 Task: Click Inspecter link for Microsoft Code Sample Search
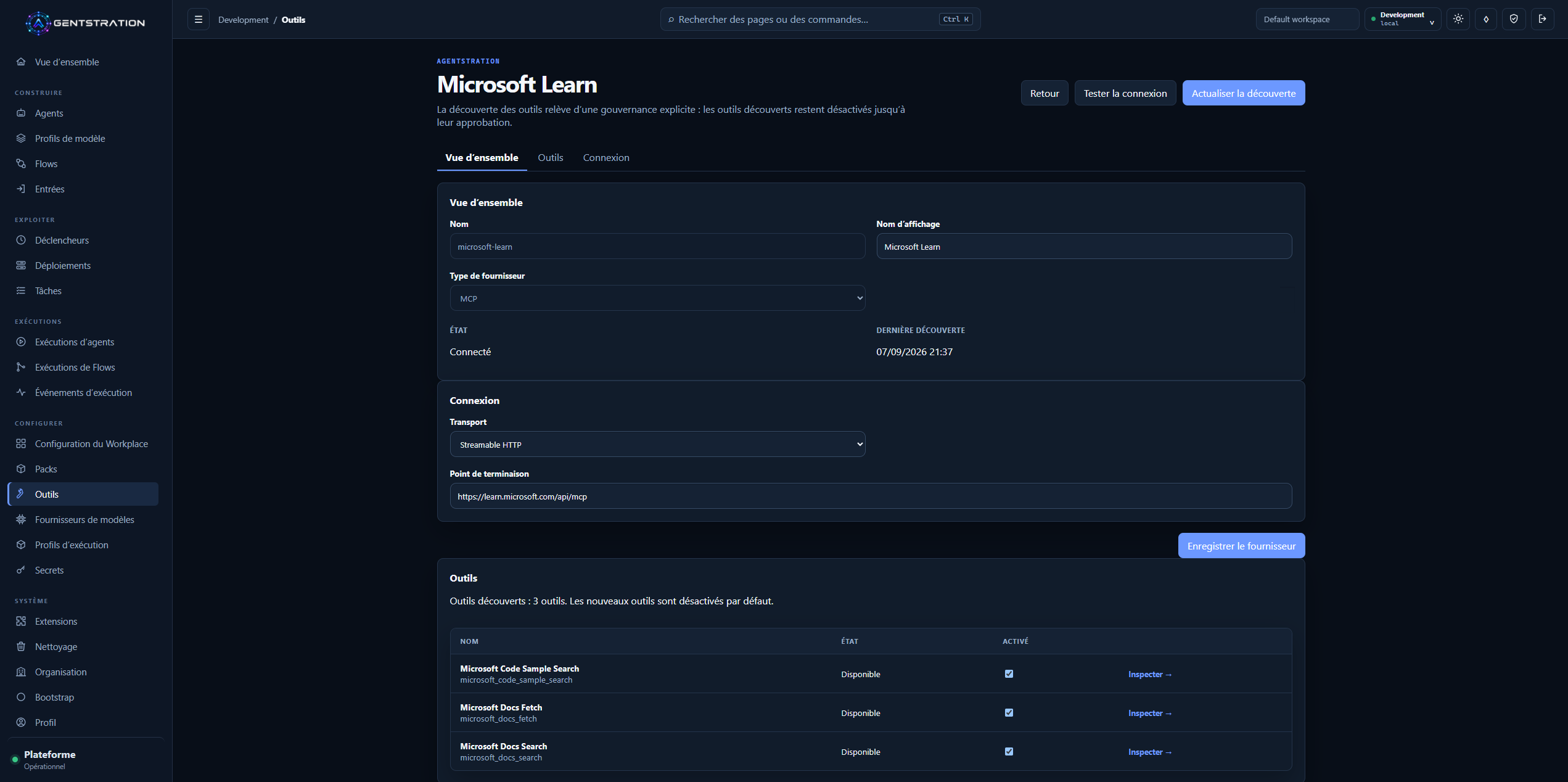click(x=1150, y=674)
